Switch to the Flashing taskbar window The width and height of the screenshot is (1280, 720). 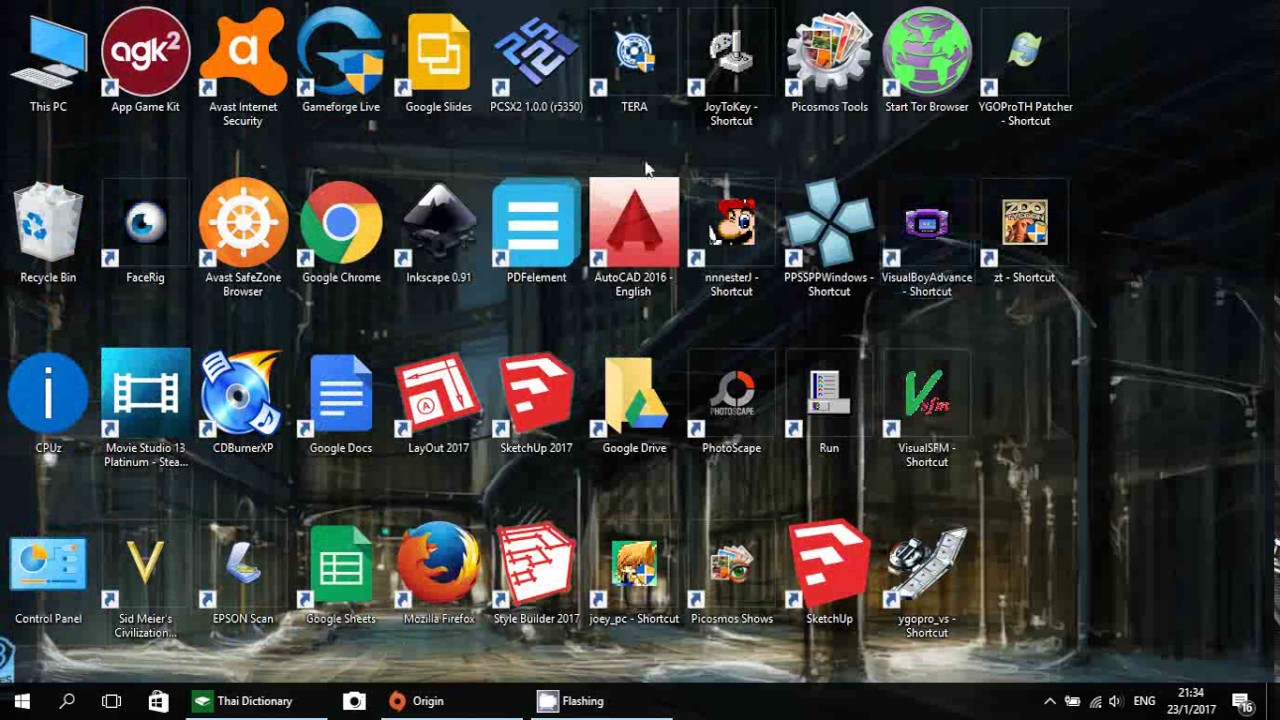click(x=600, y=701)
